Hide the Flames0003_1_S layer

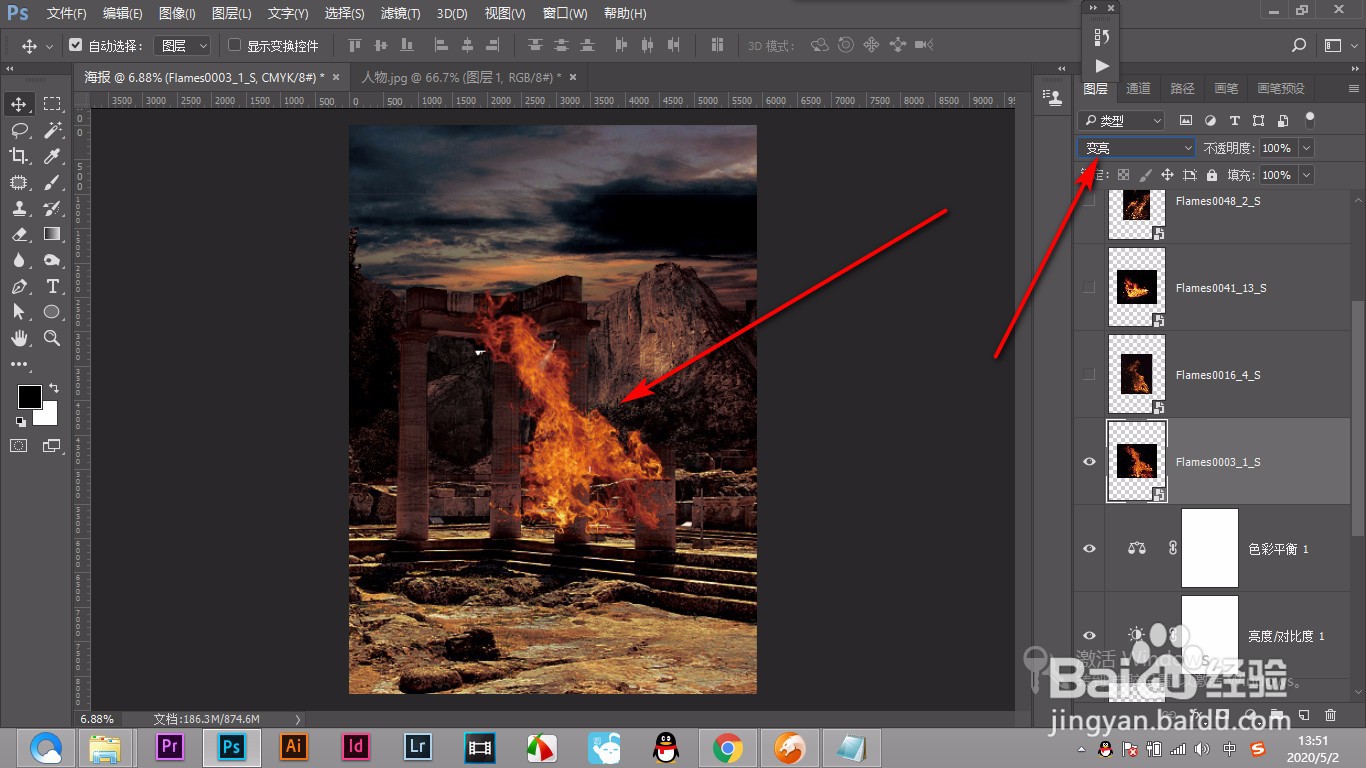tap(1090, 461)
